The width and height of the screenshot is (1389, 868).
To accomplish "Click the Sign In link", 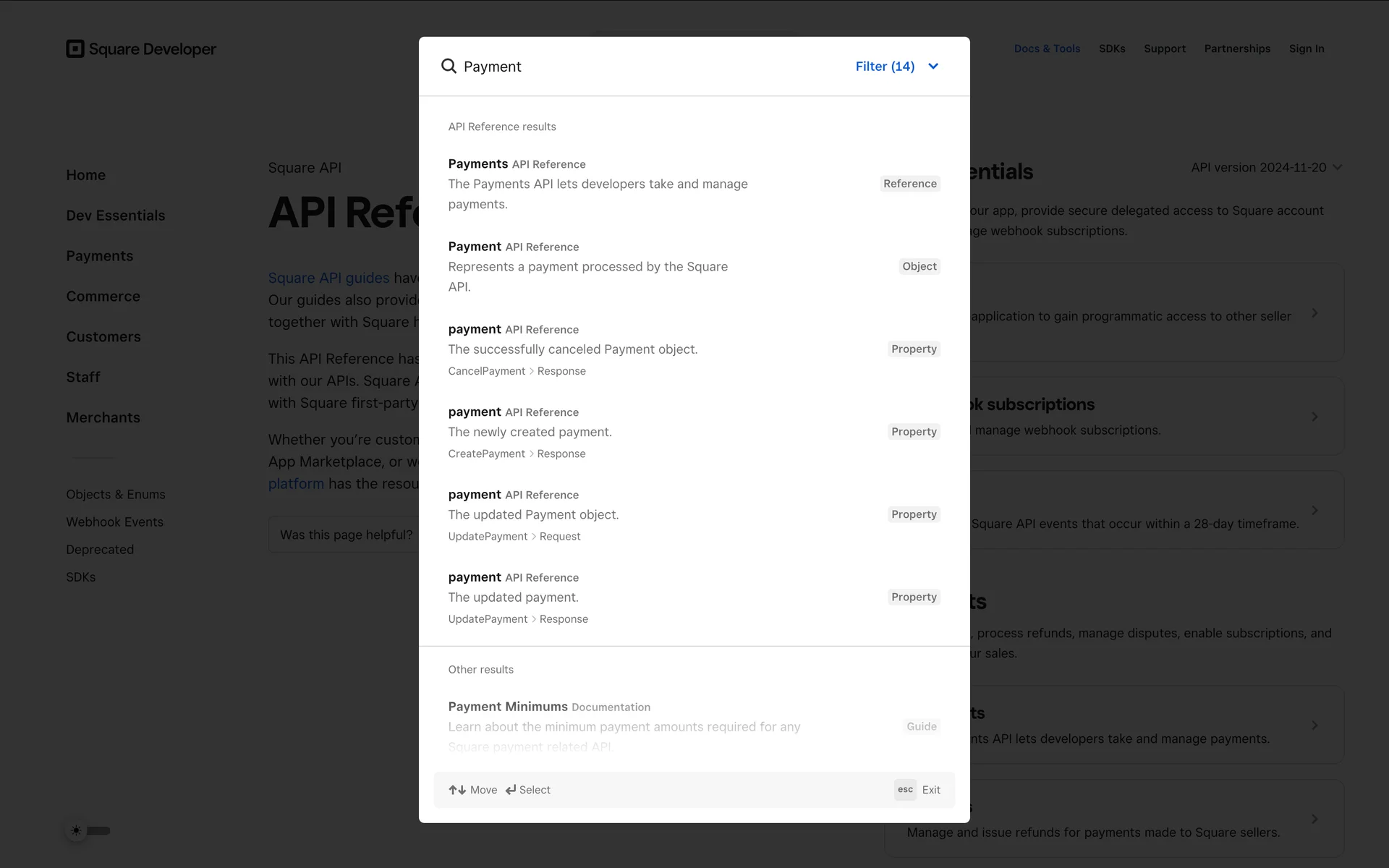I will coord(1306,49).
